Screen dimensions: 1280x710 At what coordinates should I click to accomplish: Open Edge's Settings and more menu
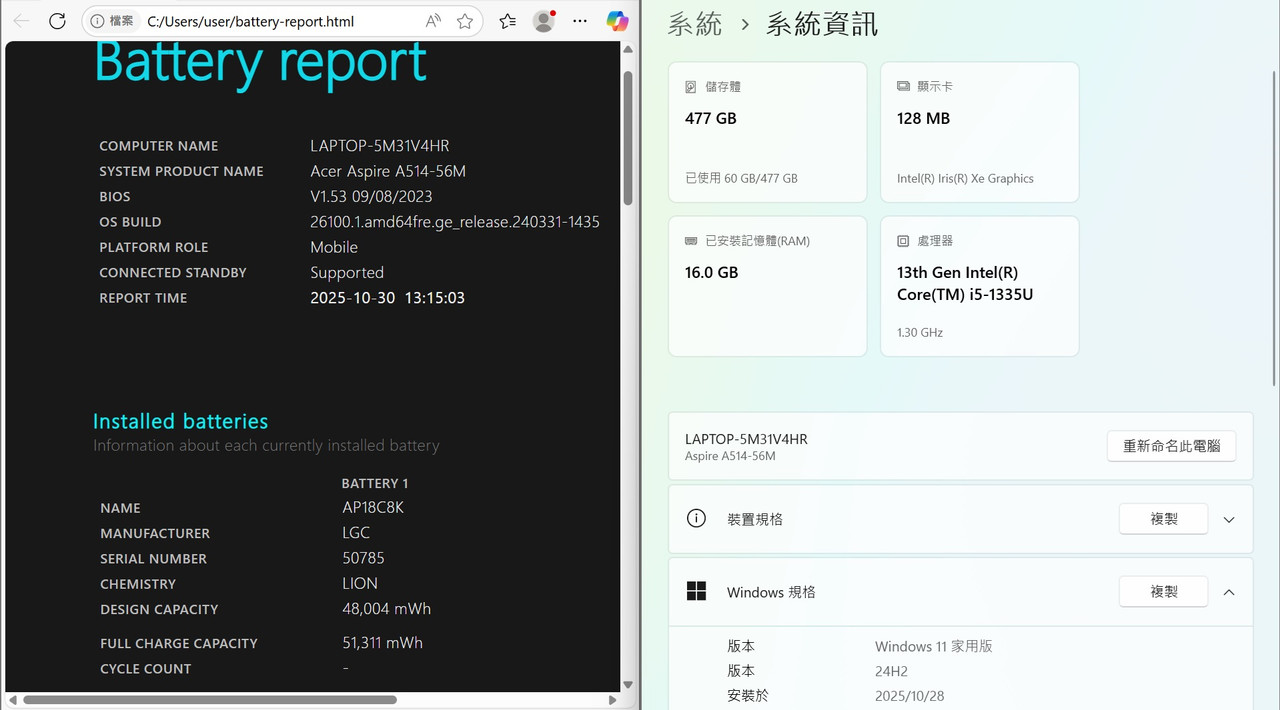pyautogui.click(x=580, y=21)
